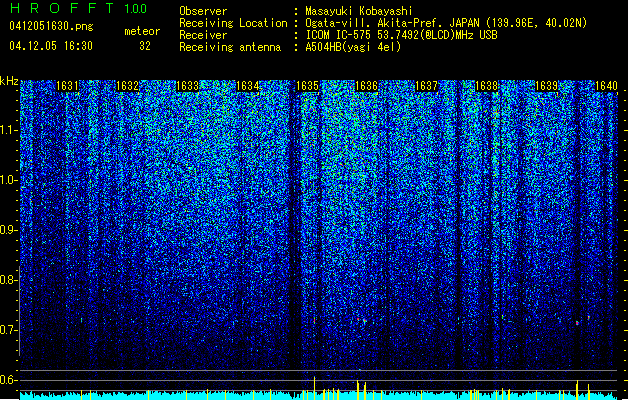Click the 1636 time marker
This screenshot has width=629, height=400.
367,86
